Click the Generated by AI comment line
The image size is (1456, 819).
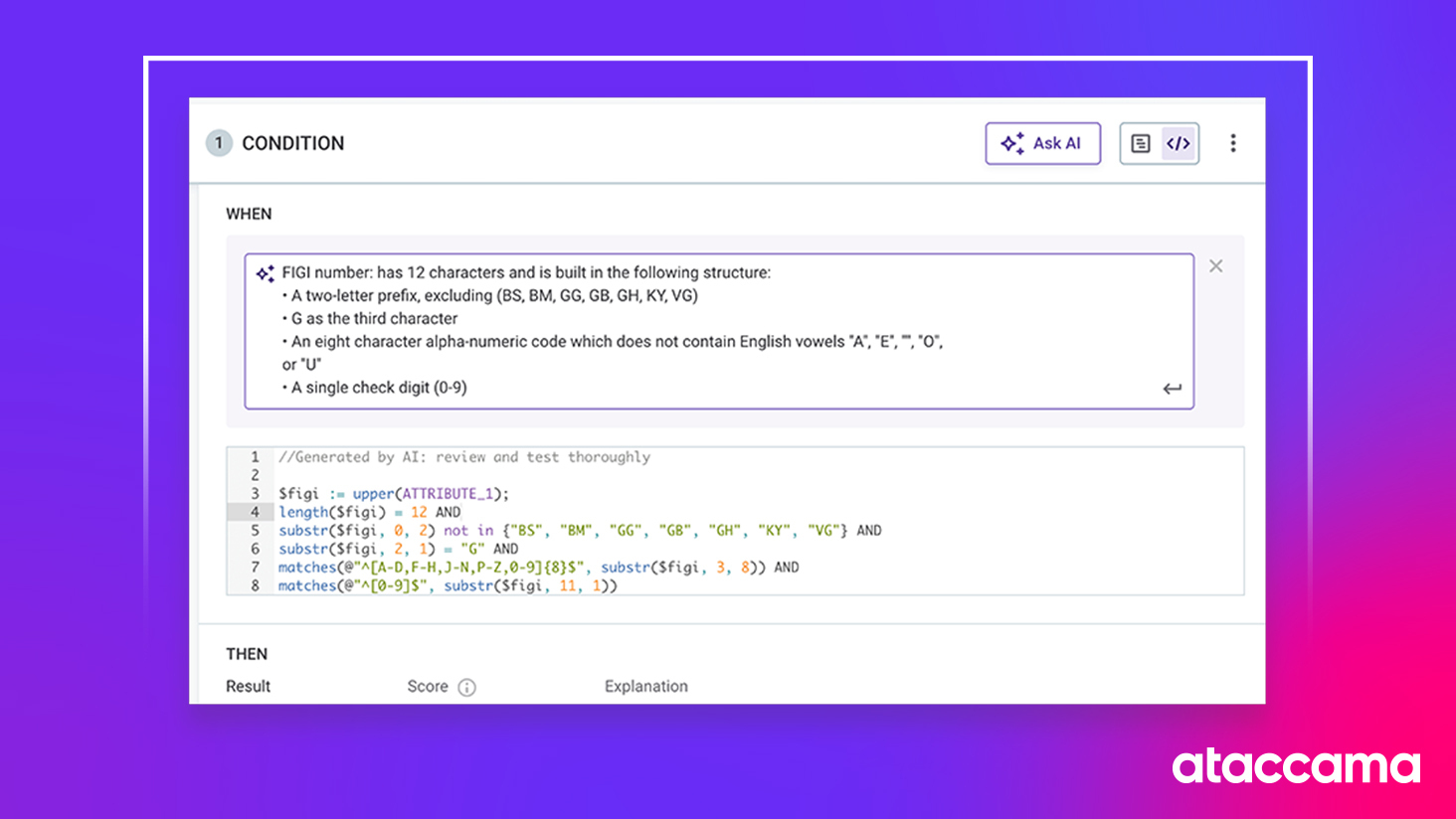pyautogui.click(x=463, y=457)
